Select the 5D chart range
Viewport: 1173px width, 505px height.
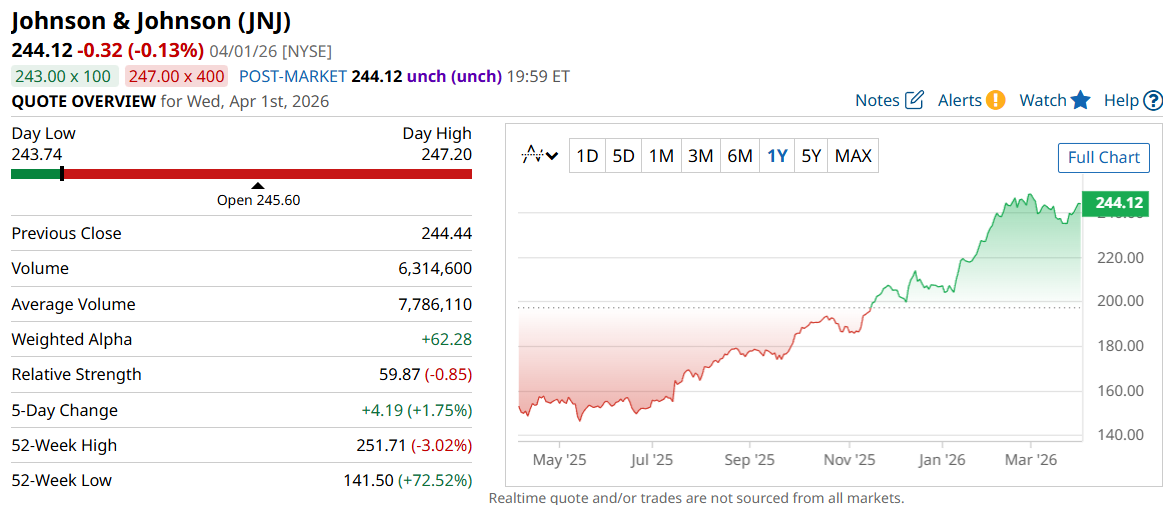pos(623,156)
